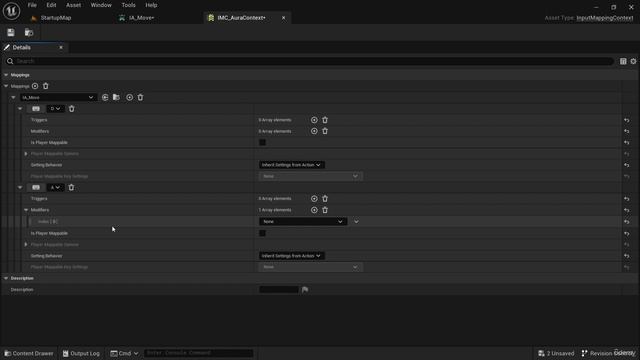Open the File menu
The height and width of the screenshot is (360, 640).
(x=32, y=5)
